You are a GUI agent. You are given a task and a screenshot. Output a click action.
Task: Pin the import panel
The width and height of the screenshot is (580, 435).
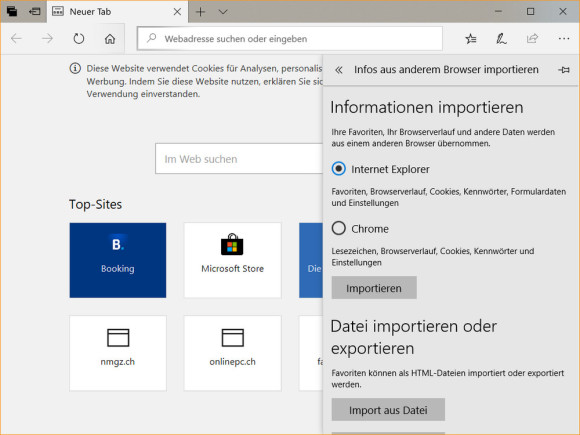coord(564,70)
